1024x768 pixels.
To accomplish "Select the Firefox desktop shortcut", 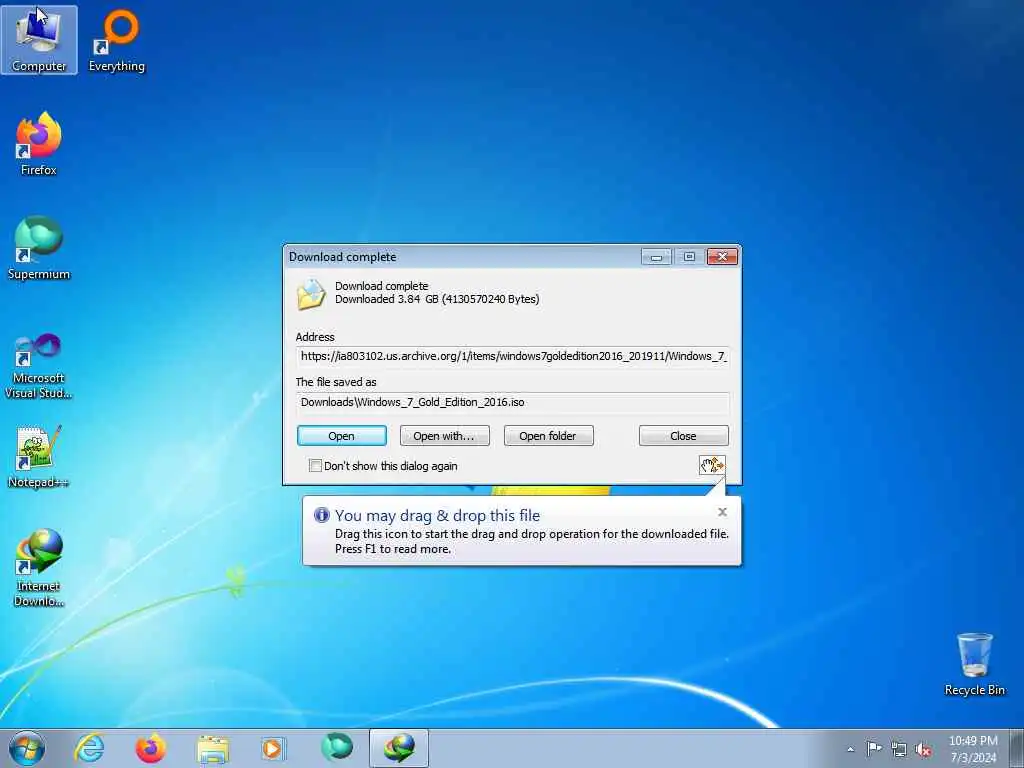I will pyautogui.click(x=39, y=144).
